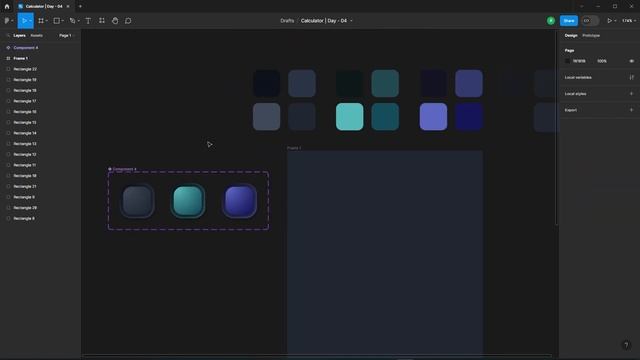Image resolution: width=640 pixels, height=360 pixels.
Task: Switch to the Design tab
Action: point(571,36)
